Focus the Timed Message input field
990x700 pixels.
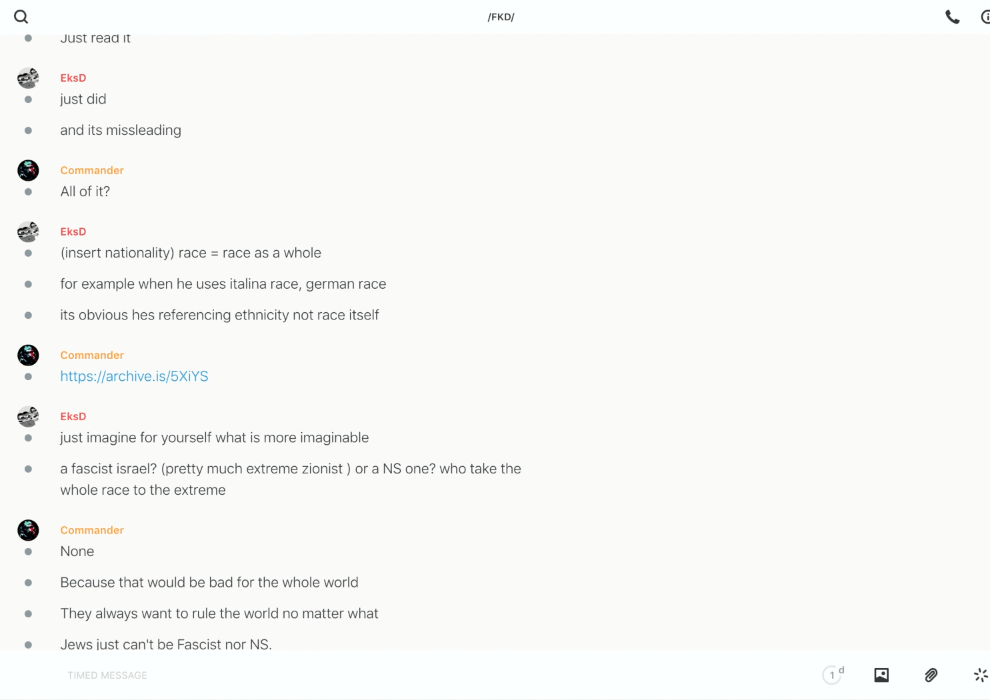pos(400,675)
